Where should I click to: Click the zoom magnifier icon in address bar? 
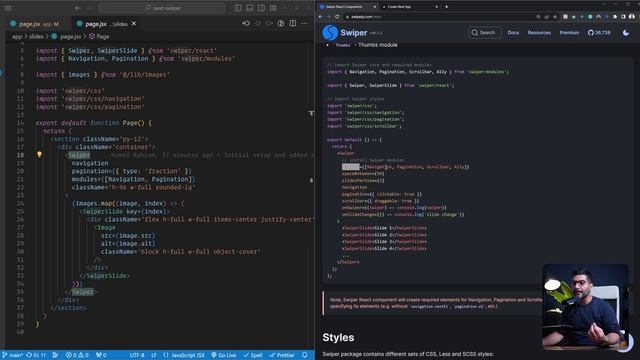click(538, 17)
